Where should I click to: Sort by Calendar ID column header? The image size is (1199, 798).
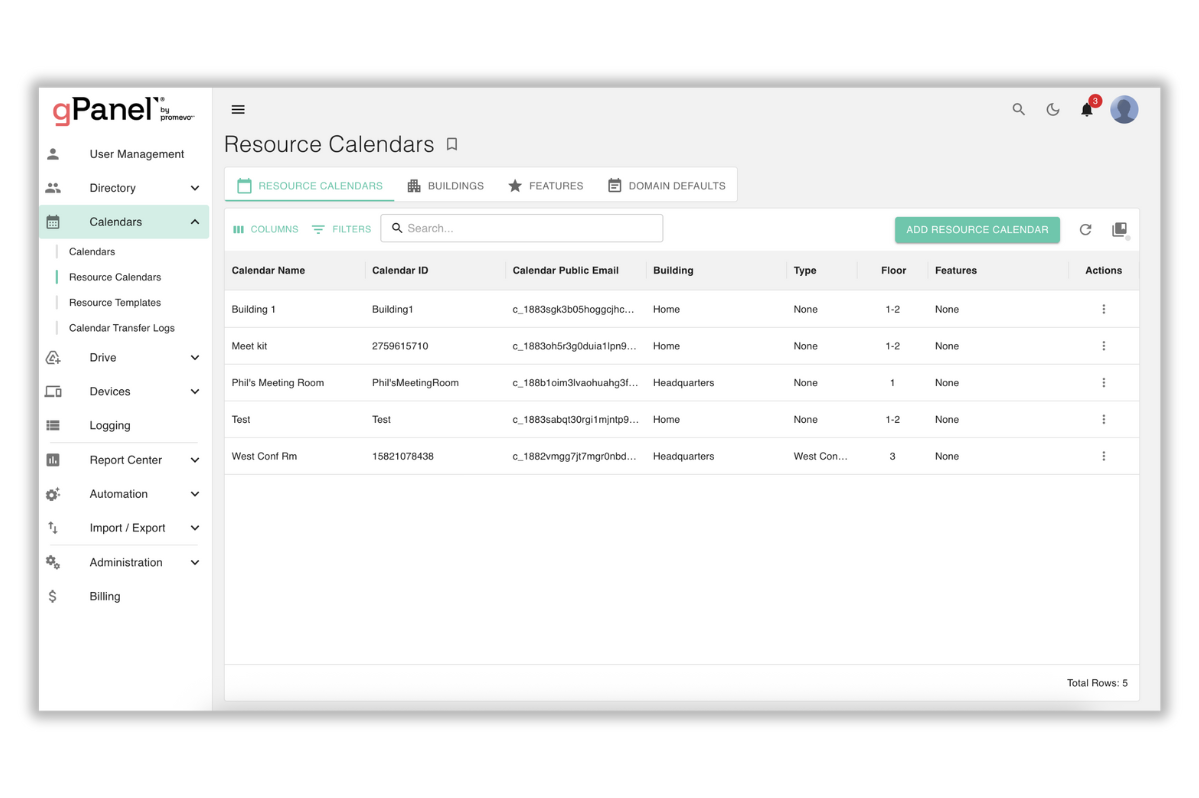coord(400,271)
